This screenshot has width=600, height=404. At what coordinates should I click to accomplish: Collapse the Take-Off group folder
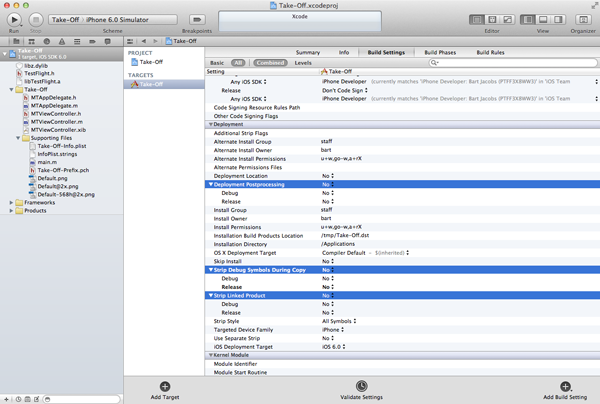pyautogui.click(x=11, y=90)
